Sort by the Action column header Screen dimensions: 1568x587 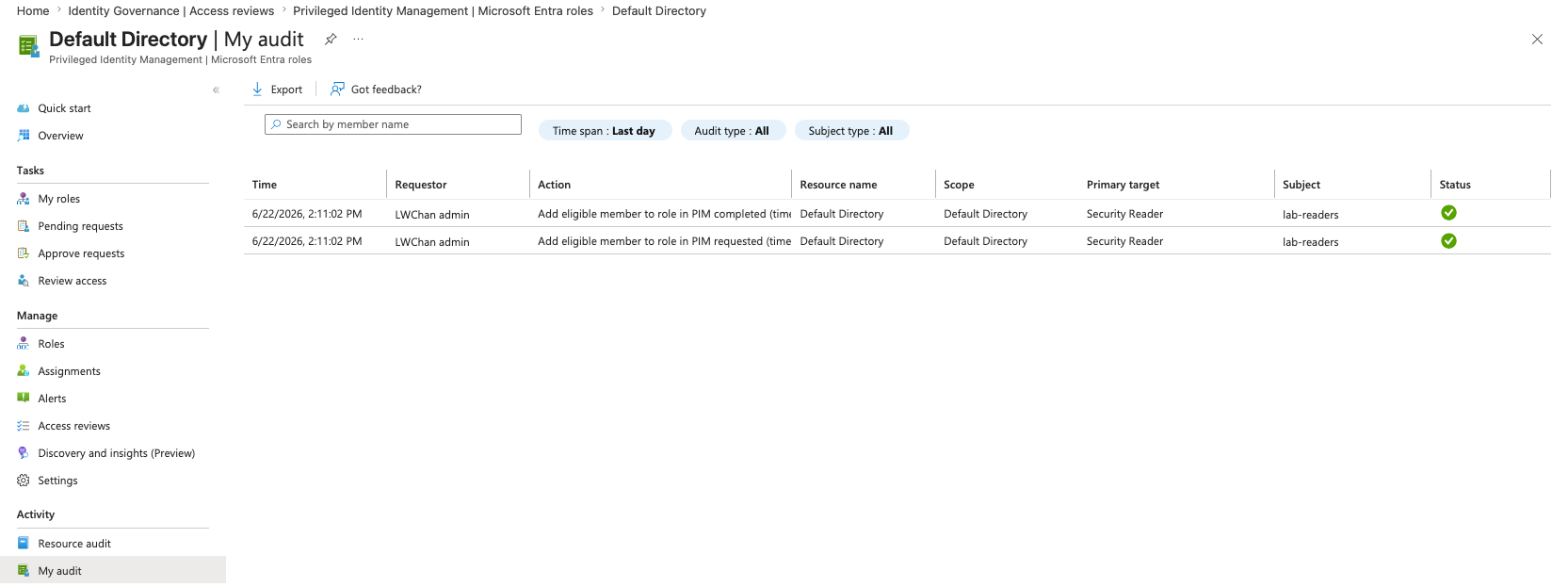pos(555,185)
